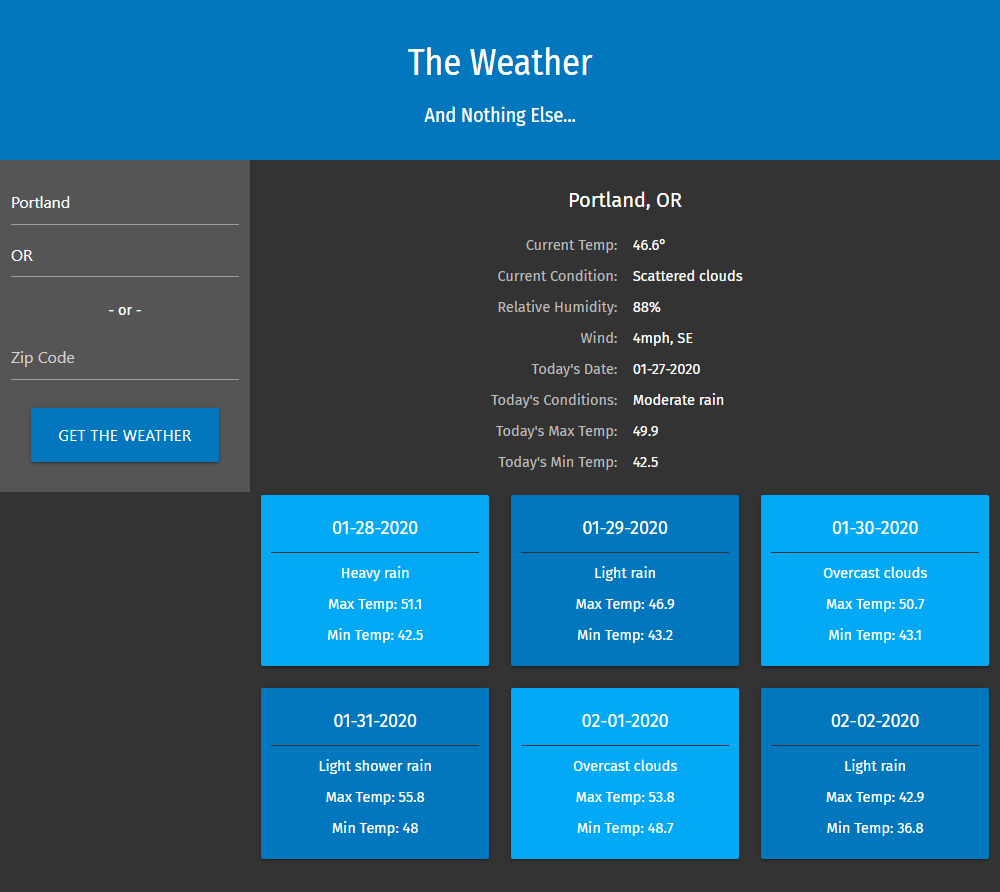Viewport: 1000px width, 892px height.
Task: Click the Scattered clouds condition text
Action: coord(687,276)
